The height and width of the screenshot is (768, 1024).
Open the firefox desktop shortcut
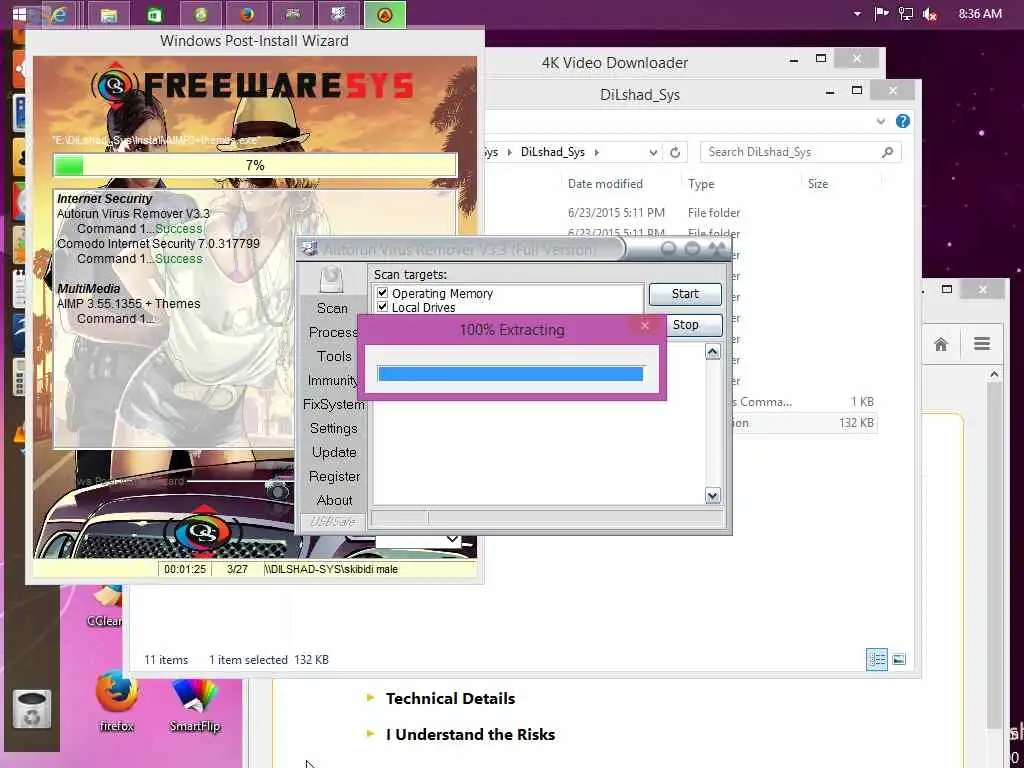click(x=116, y=701)
